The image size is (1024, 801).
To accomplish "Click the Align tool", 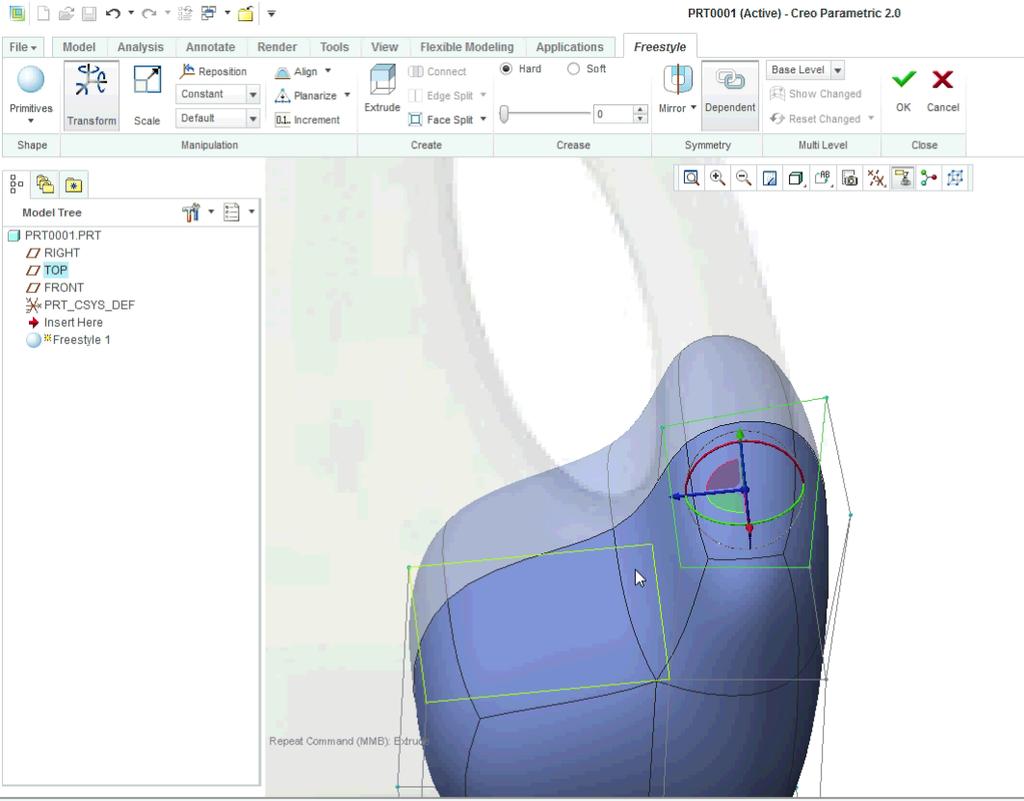I will pyautogui.click(x=296, y=71).
